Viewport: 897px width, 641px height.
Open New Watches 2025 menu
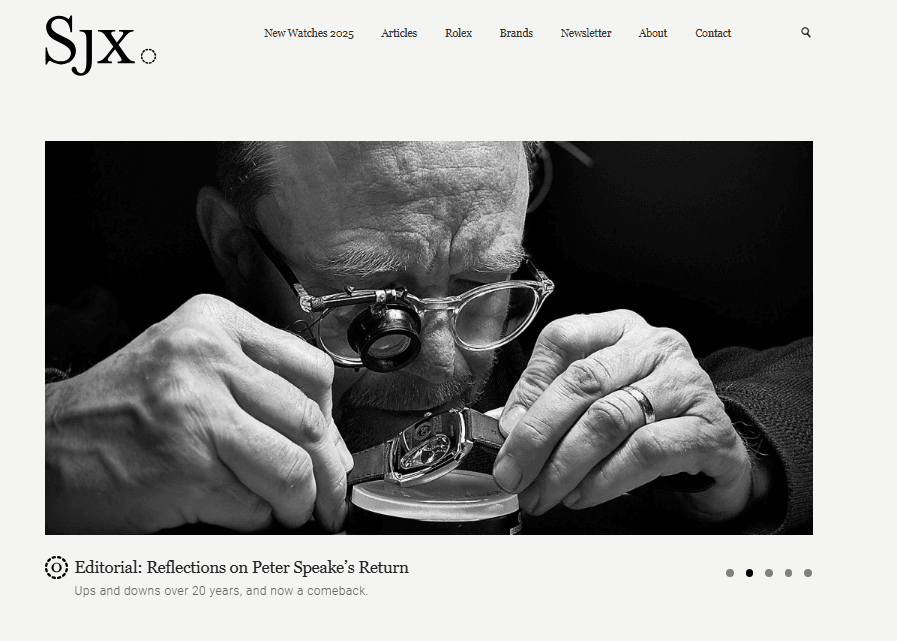(308, 33)
